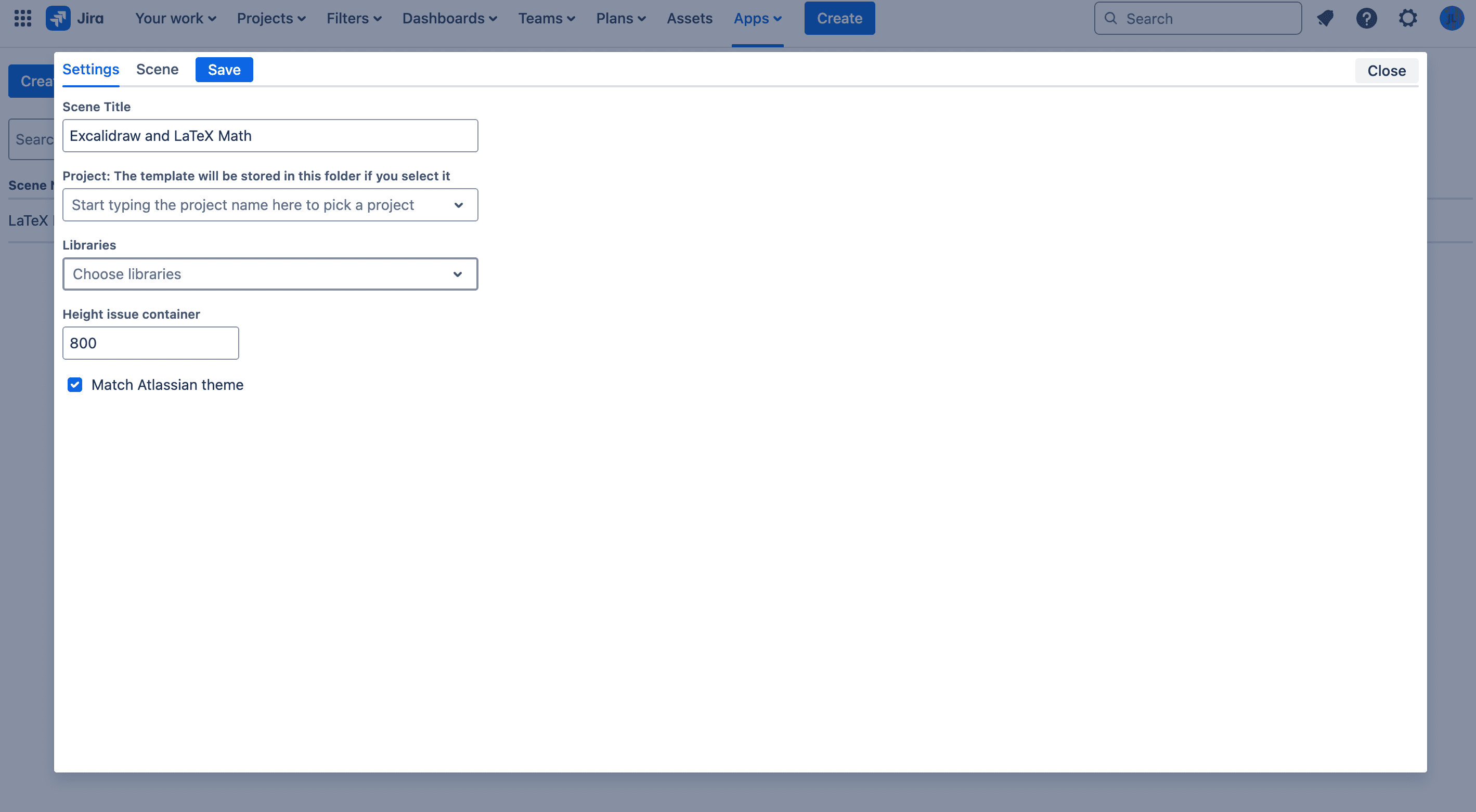
Task: Click the Close button in dialog
Action: (1386, 71)
